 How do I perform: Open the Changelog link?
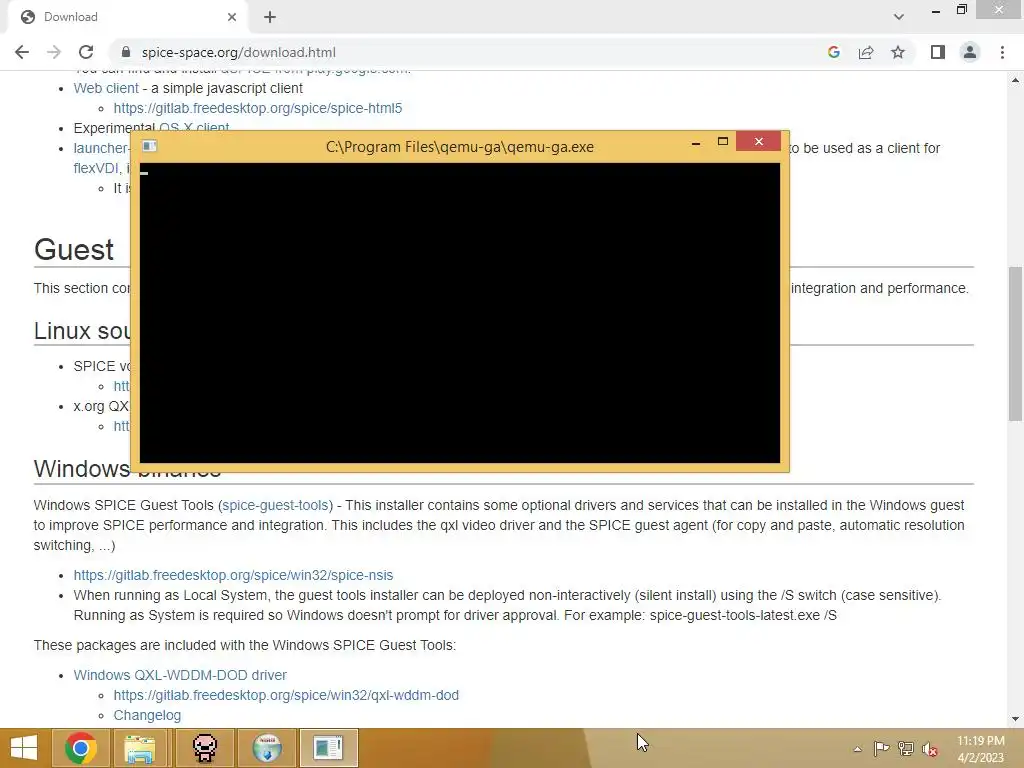[x=147, y=715]
